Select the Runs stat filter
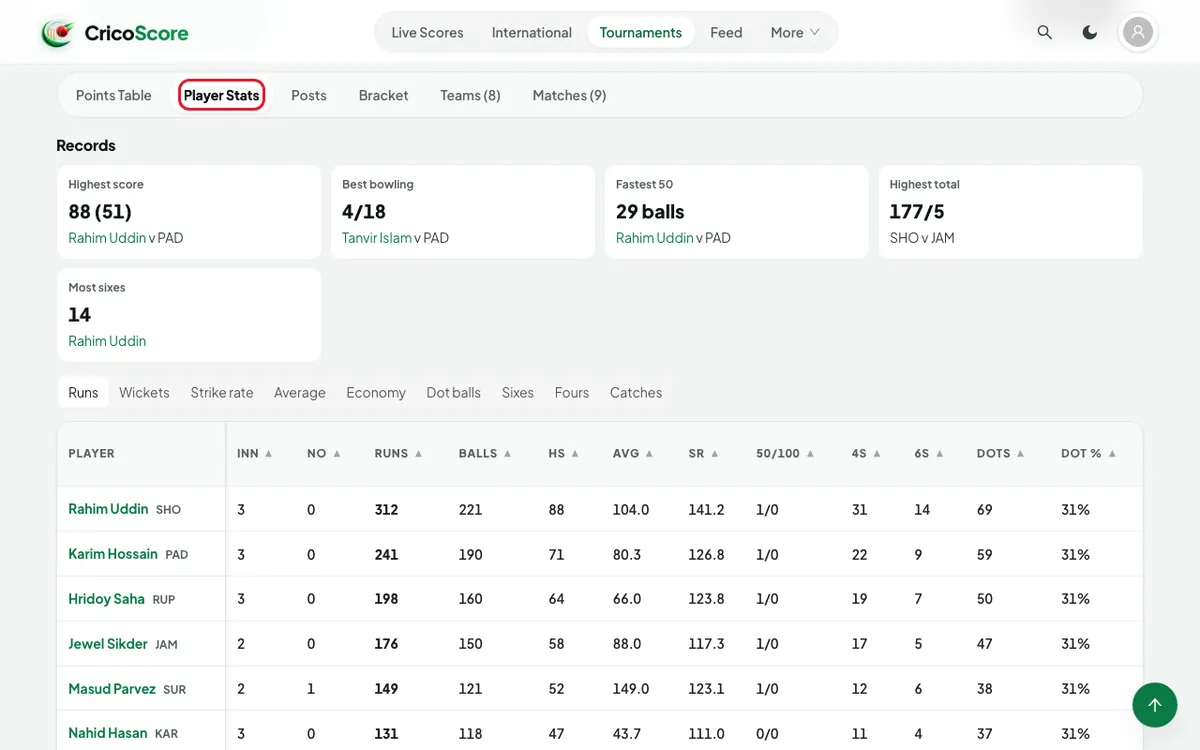The height and width of the screenshot is (750, 1200). [83, 392]
